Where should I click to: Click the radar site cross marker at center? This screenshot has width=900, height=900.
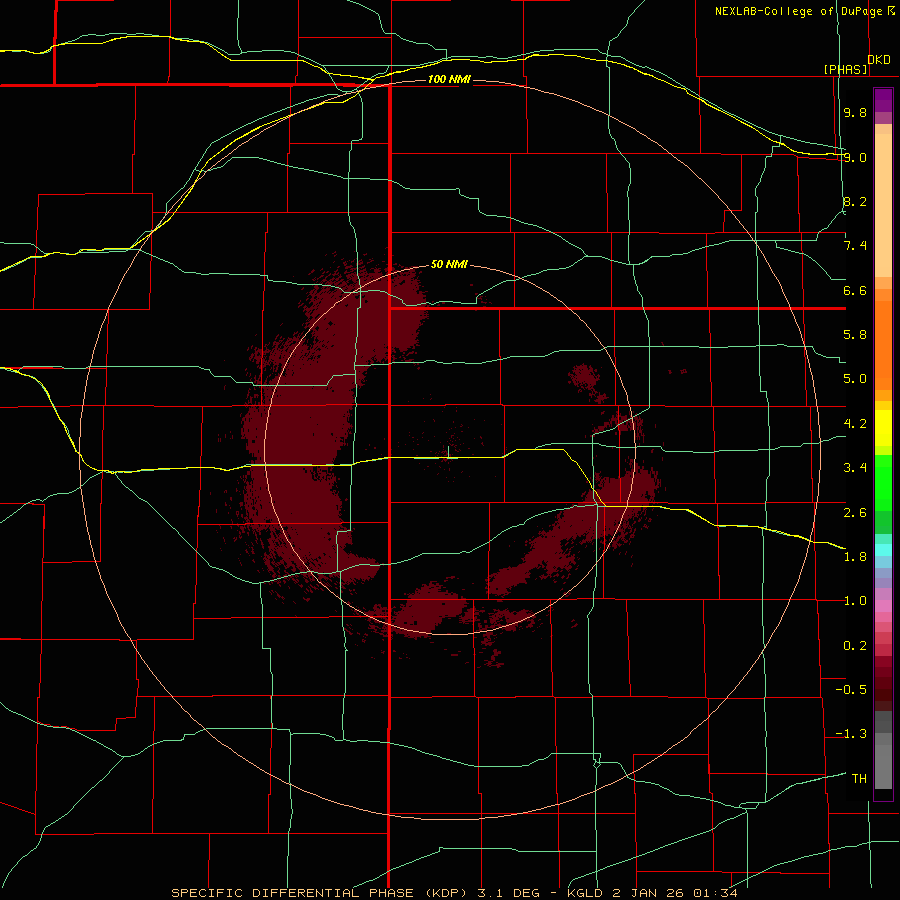tap(448, 452)
